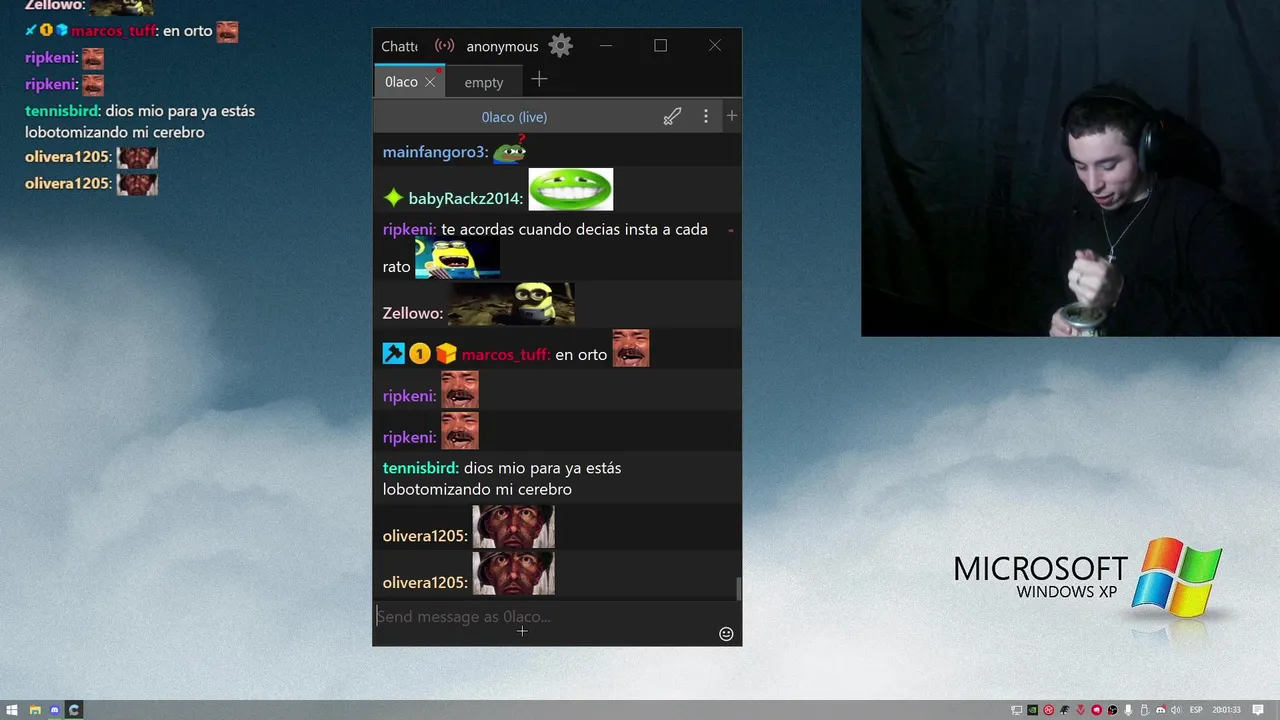Open Chatterino settings gear
Screen dimensions: 1280x720
pyautogui.click(x=561, y=45)
